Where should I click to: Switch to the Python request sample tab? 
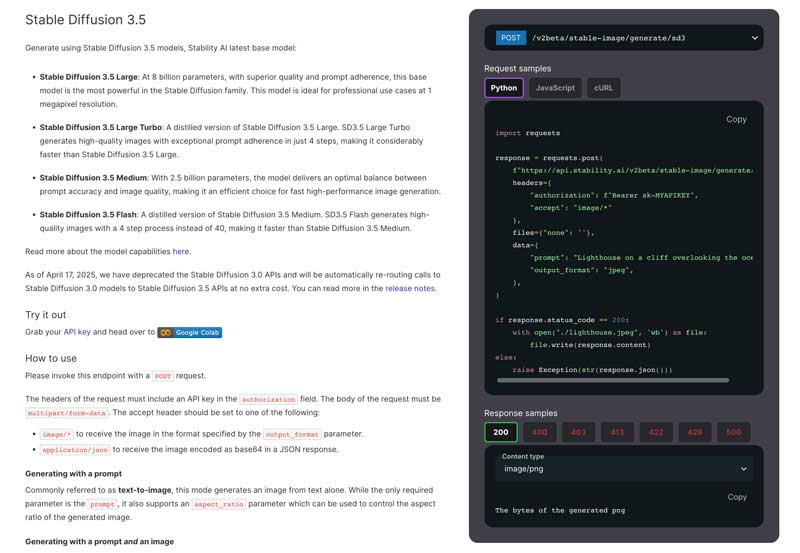click(504, 88)
